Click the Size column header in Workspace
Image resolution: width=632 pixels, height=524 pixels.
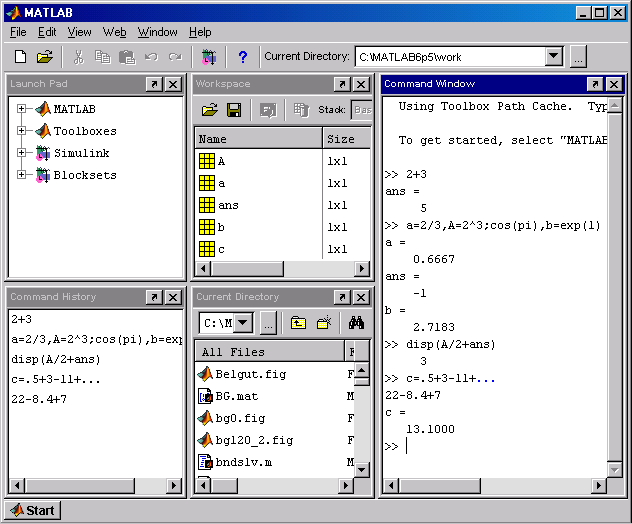click(x=347, y=139)
